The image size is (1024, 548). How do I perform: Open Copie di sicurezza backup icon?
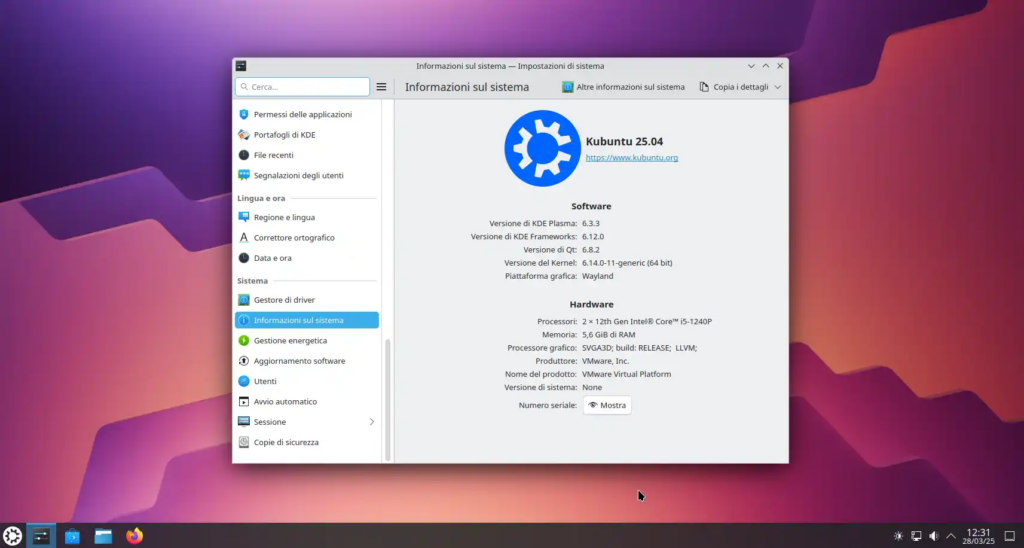click(244, 442)
